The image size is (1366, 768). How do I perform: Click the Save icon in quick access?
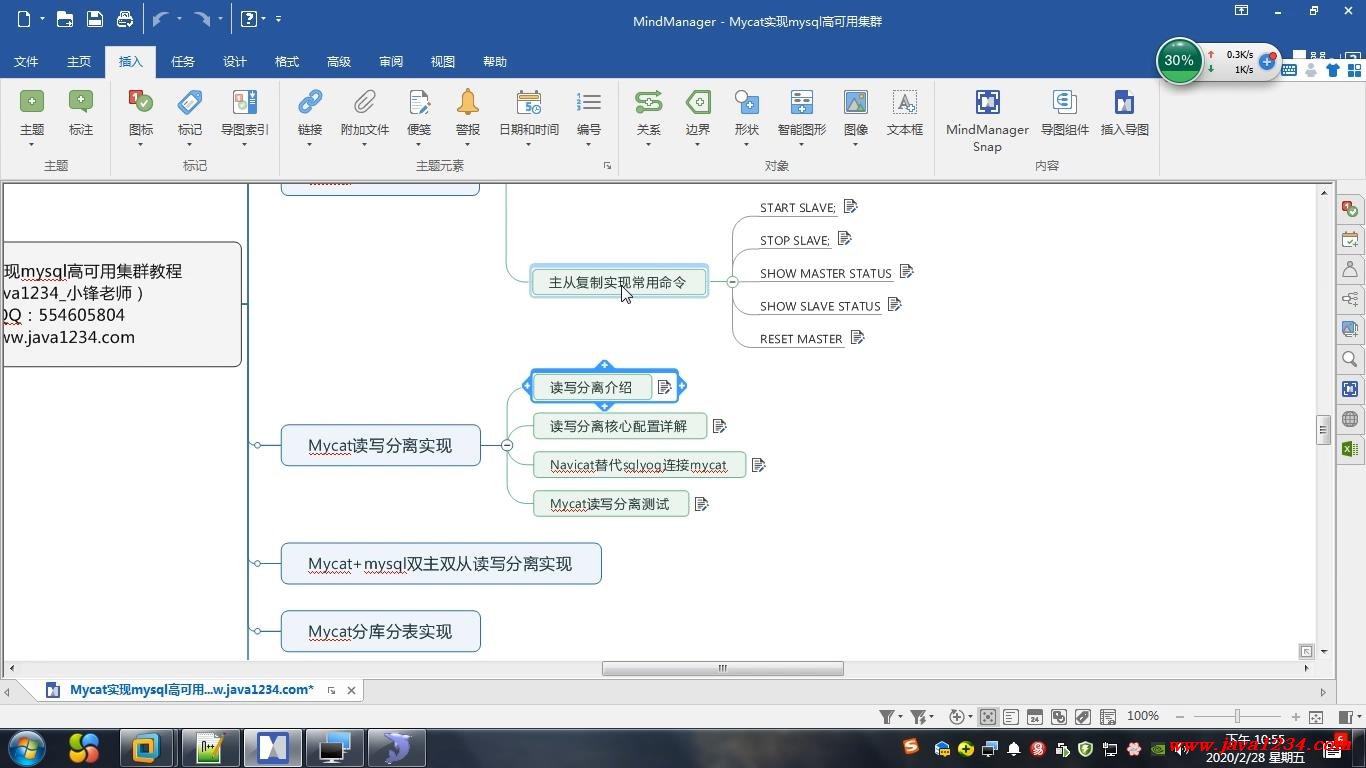pos(95,19)
